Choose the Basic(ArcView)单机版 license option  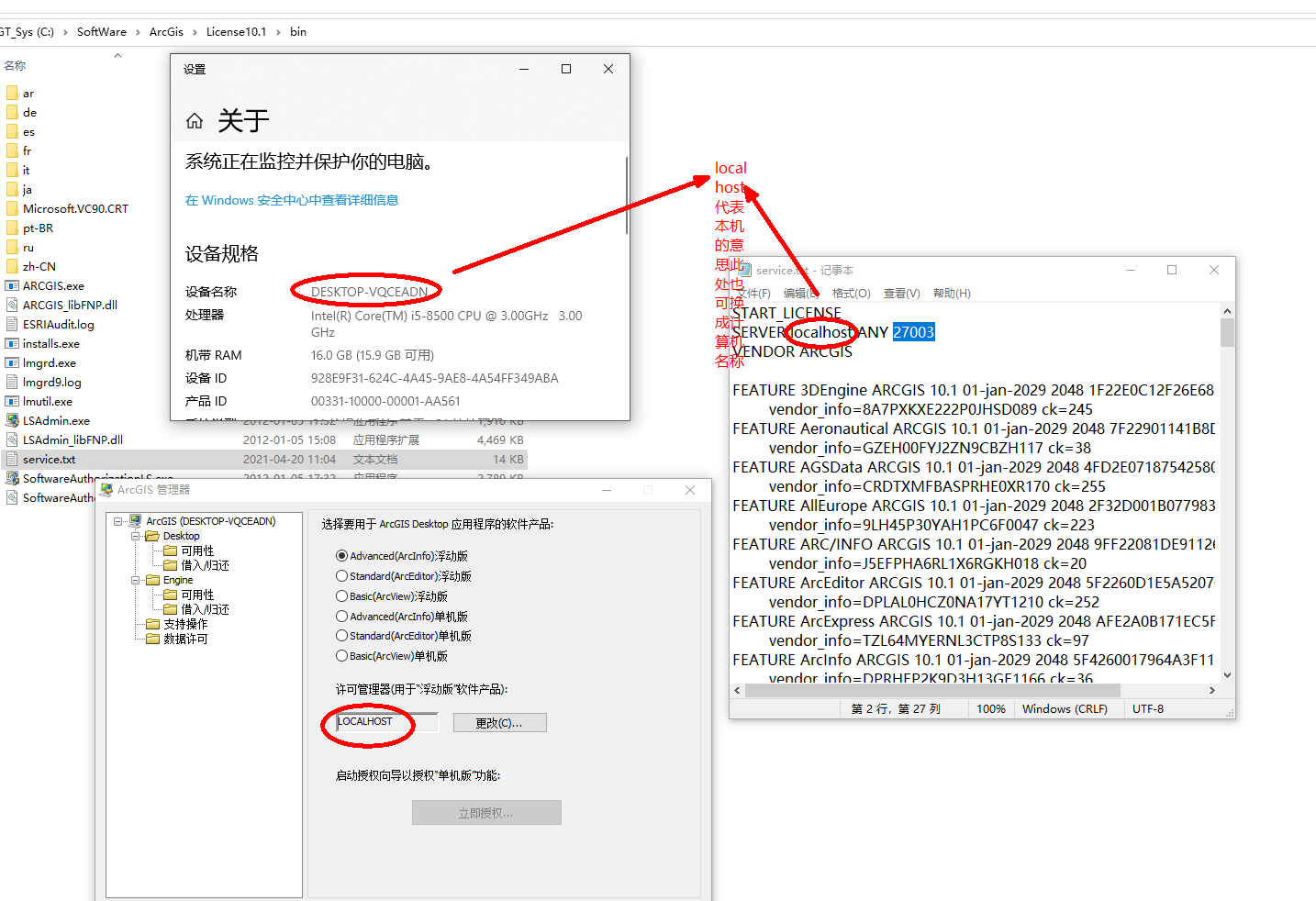click(x=341, y=655)
